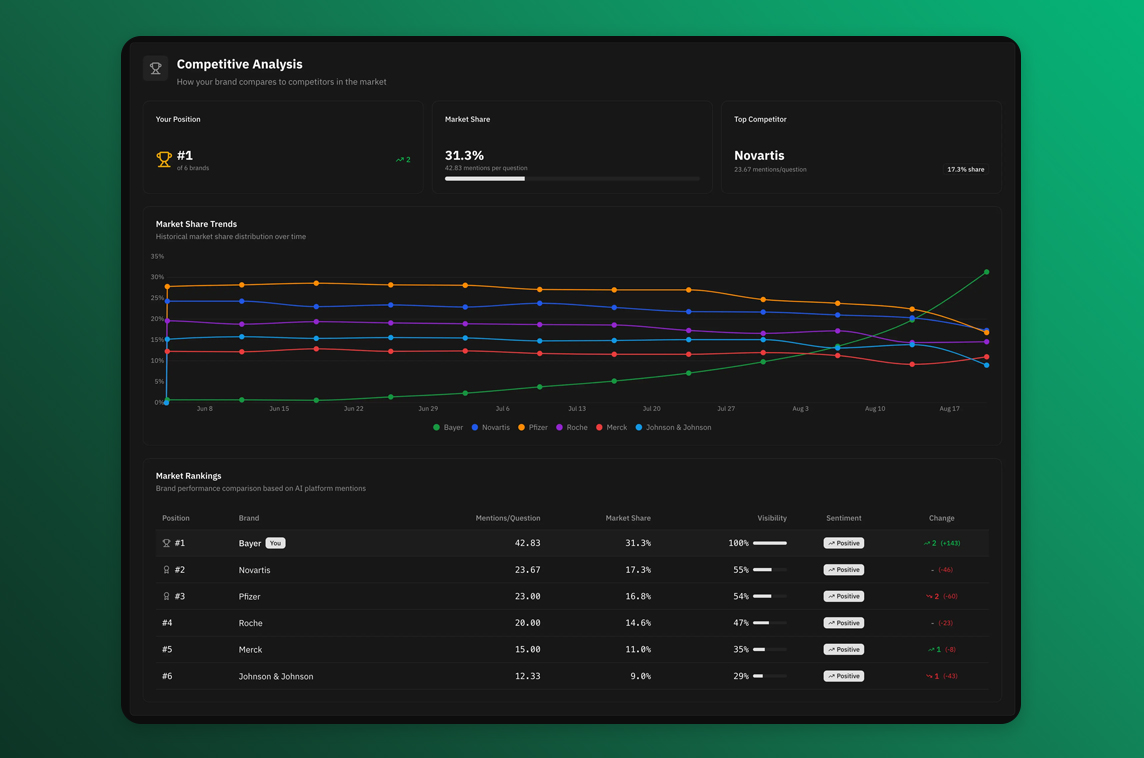
Task: Click the 9.0% market share cell
Action: coord(641,676)
